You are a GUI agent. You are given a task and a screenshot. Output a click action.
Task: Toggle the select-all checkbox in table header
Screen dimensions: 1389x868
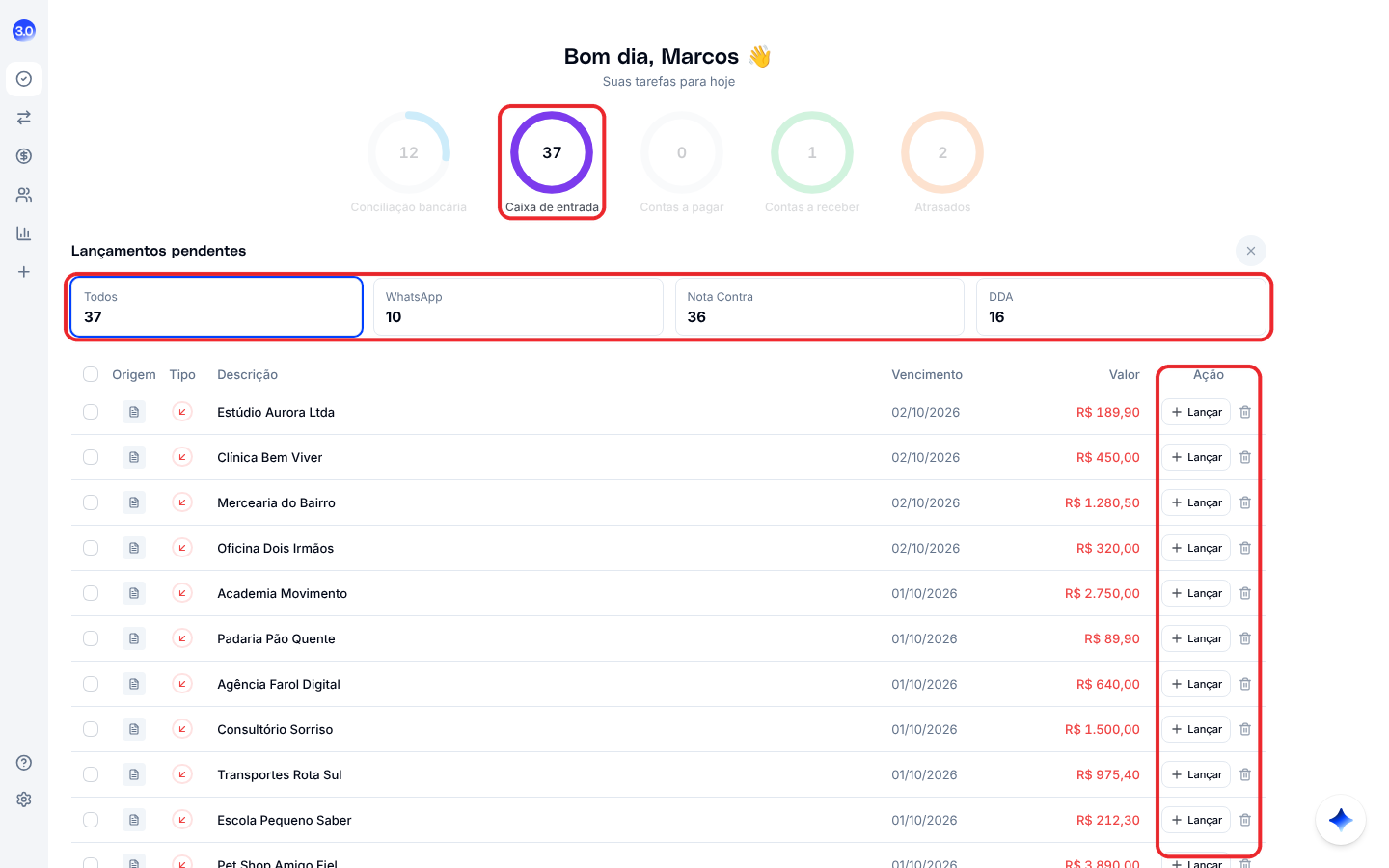(x=91, y=374)
